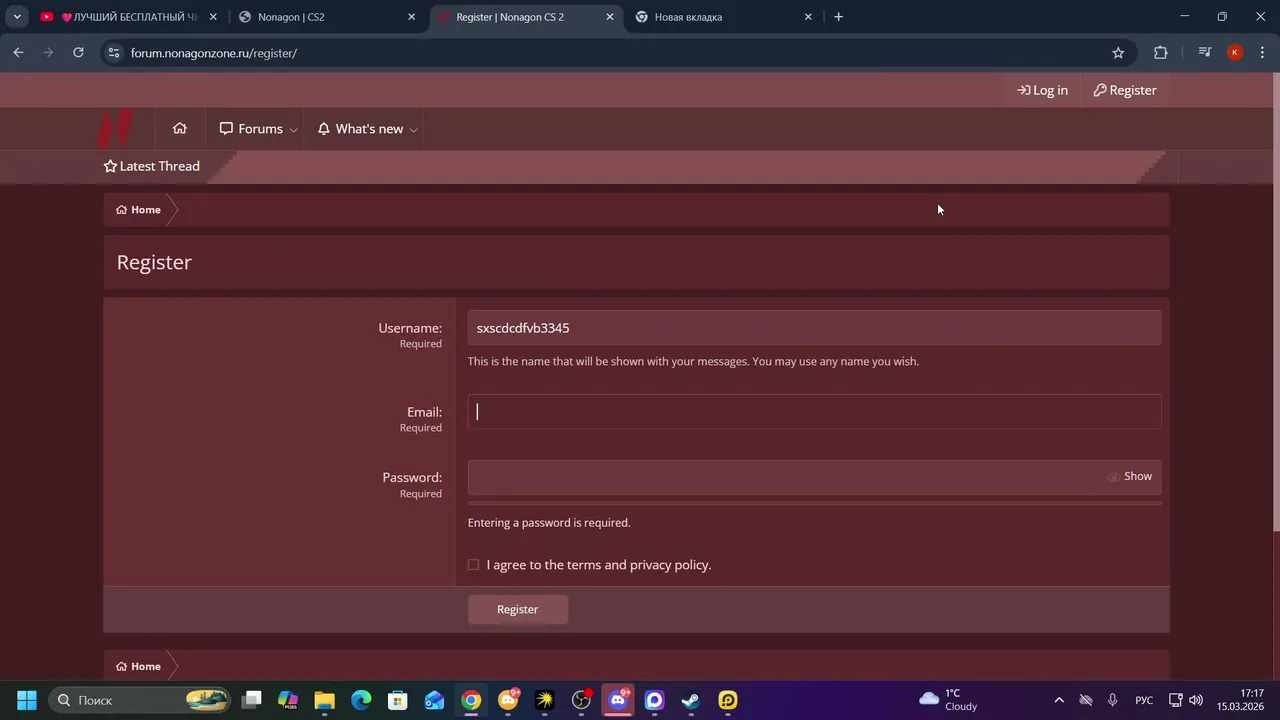This screenshot has width=1280, height=720.
Task: Open the Latest Thread menu item
Action: tap(152, 166)
